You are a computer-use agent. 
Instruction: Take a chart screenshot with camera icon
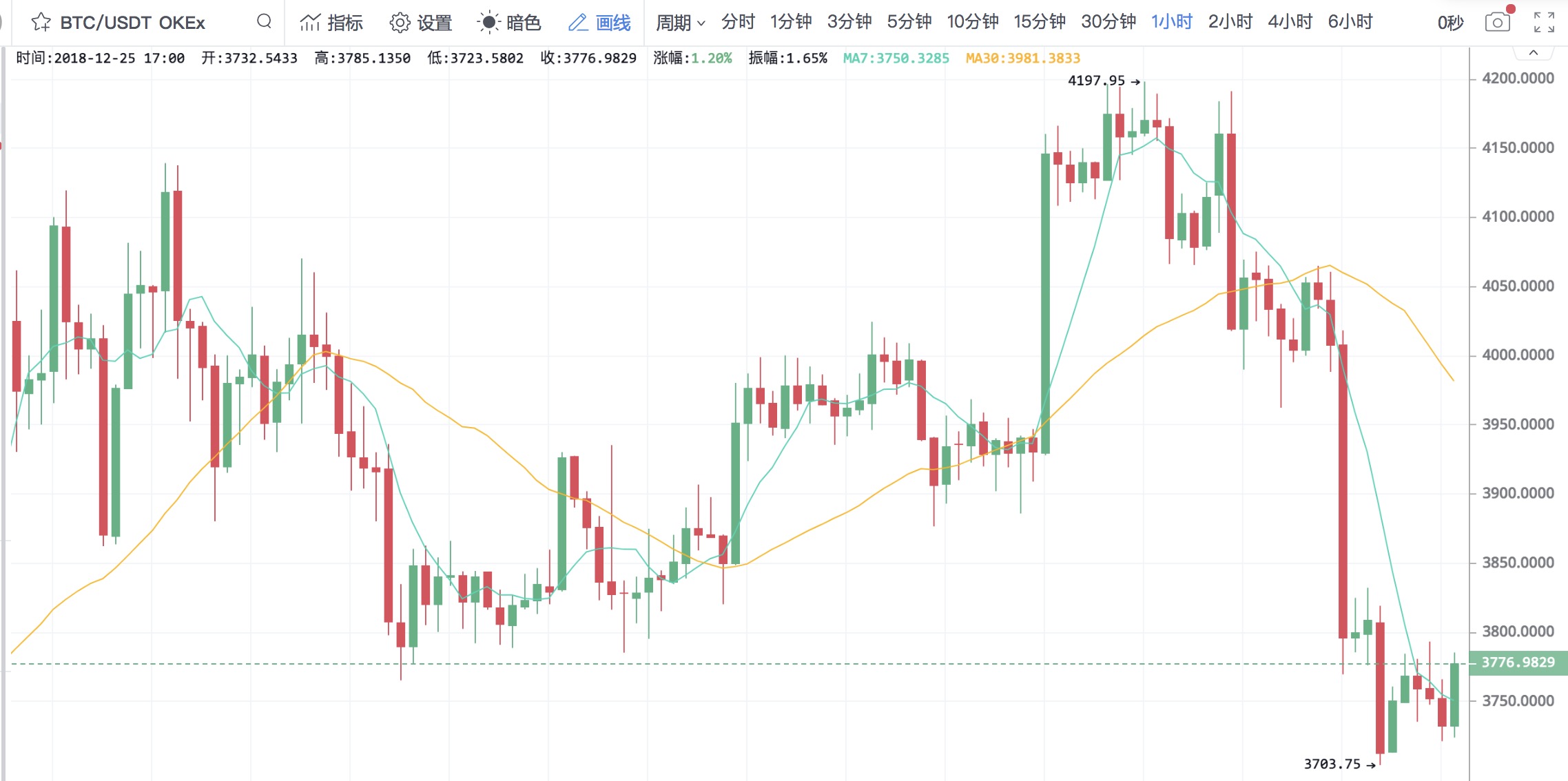1497,23
